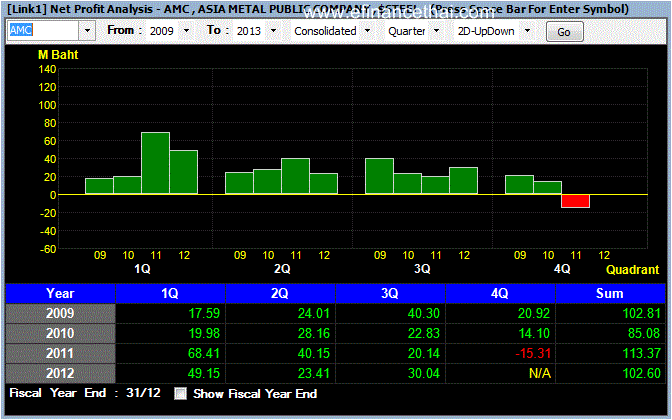Click the 20.92 cell for 2009 4Q
The width and height of the screenshot is (672, 420).
click(500, 314)
